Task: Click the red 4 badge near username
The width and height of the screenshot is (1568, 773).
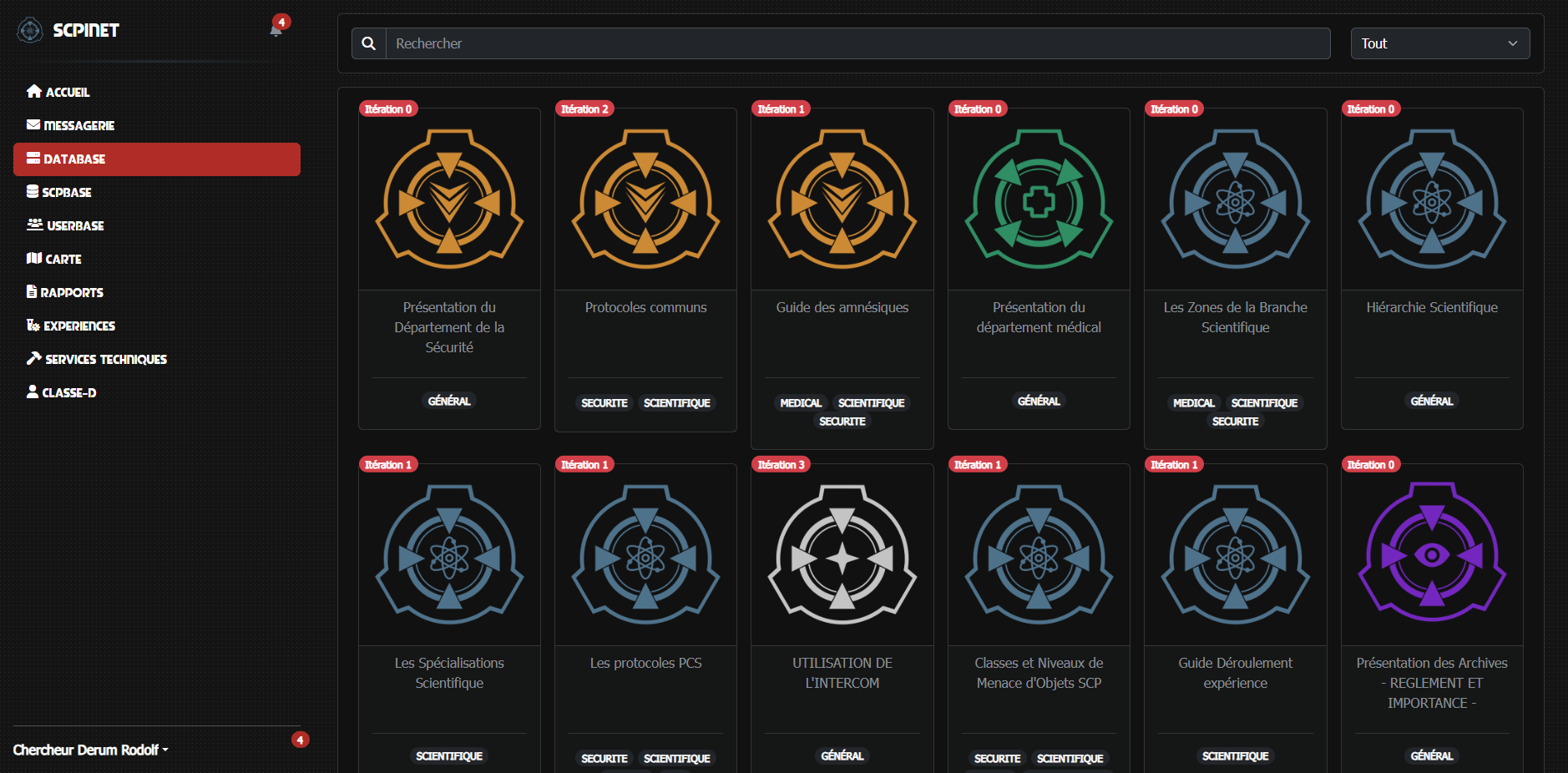Action: [x=301, y=740]
